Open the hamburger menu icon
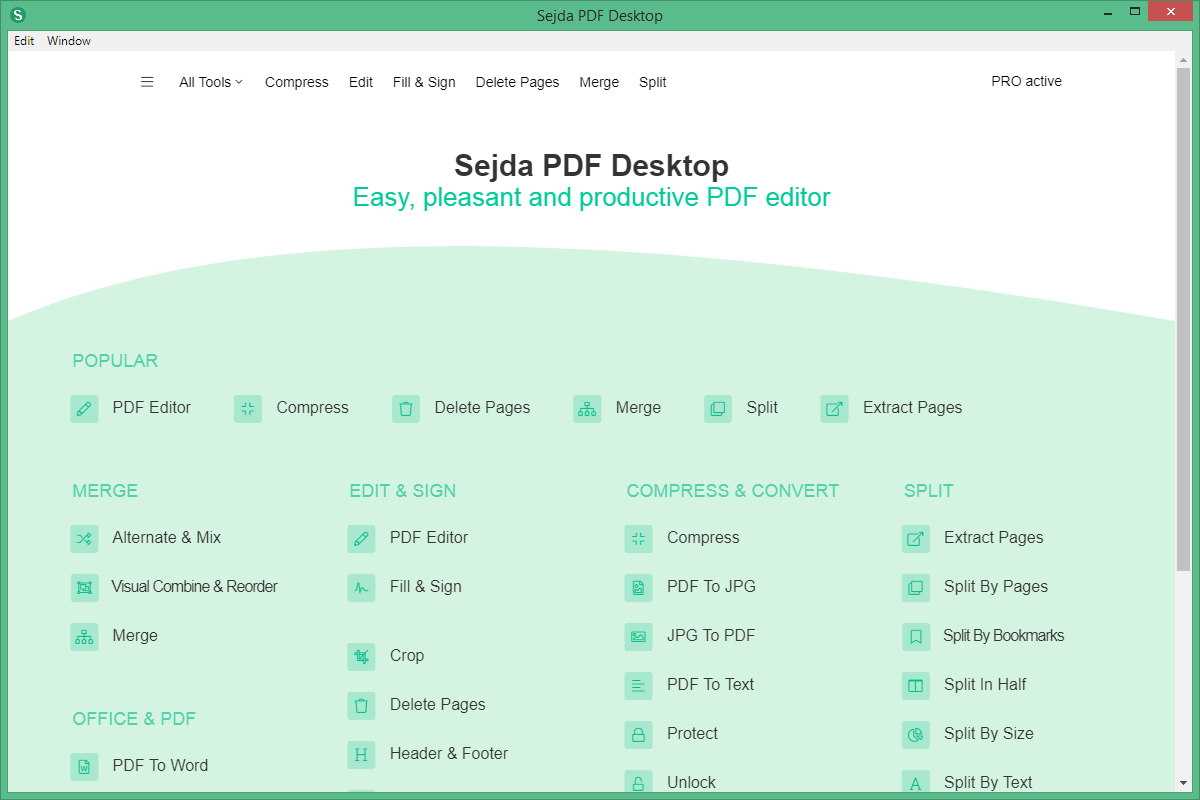 [147, 82]
